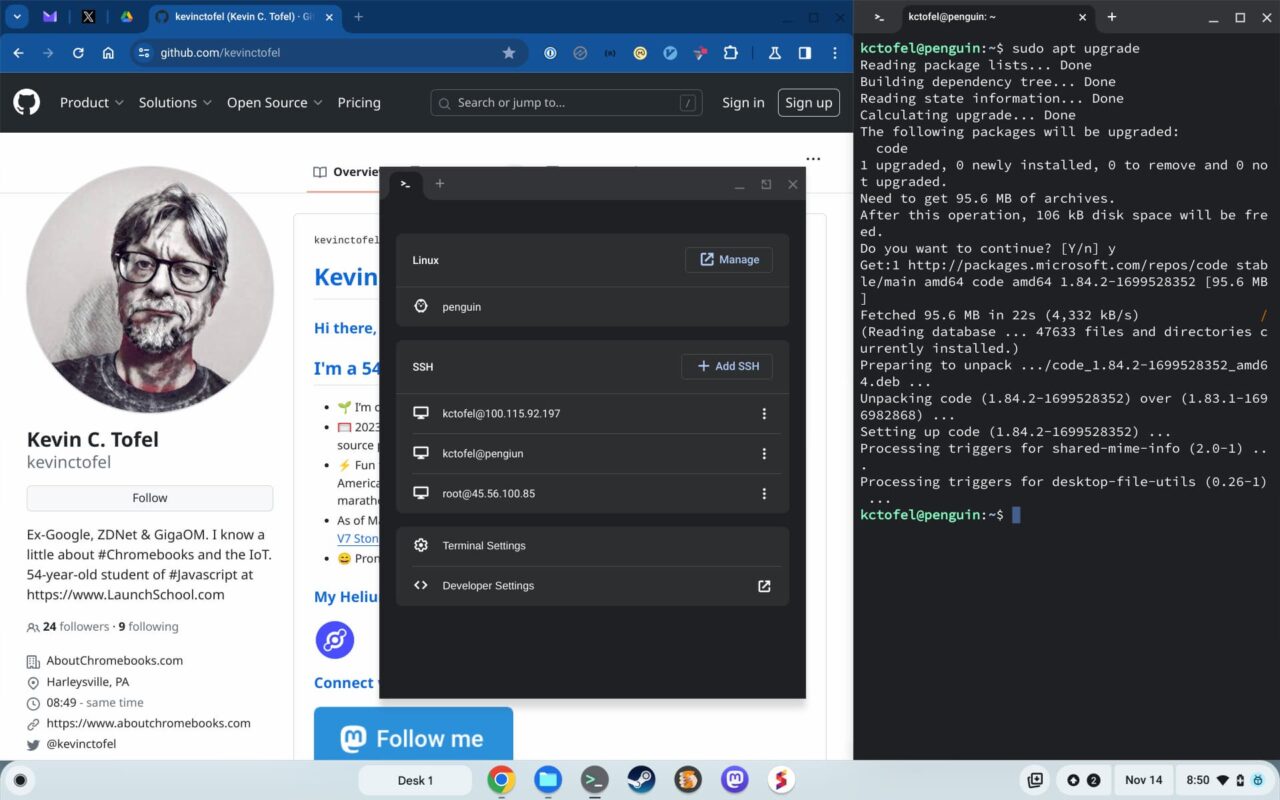Viewport: 1280px width, 800px height.
Task: Open options menu for root@45.56.100.85
Action: click(x=764, y=493)
